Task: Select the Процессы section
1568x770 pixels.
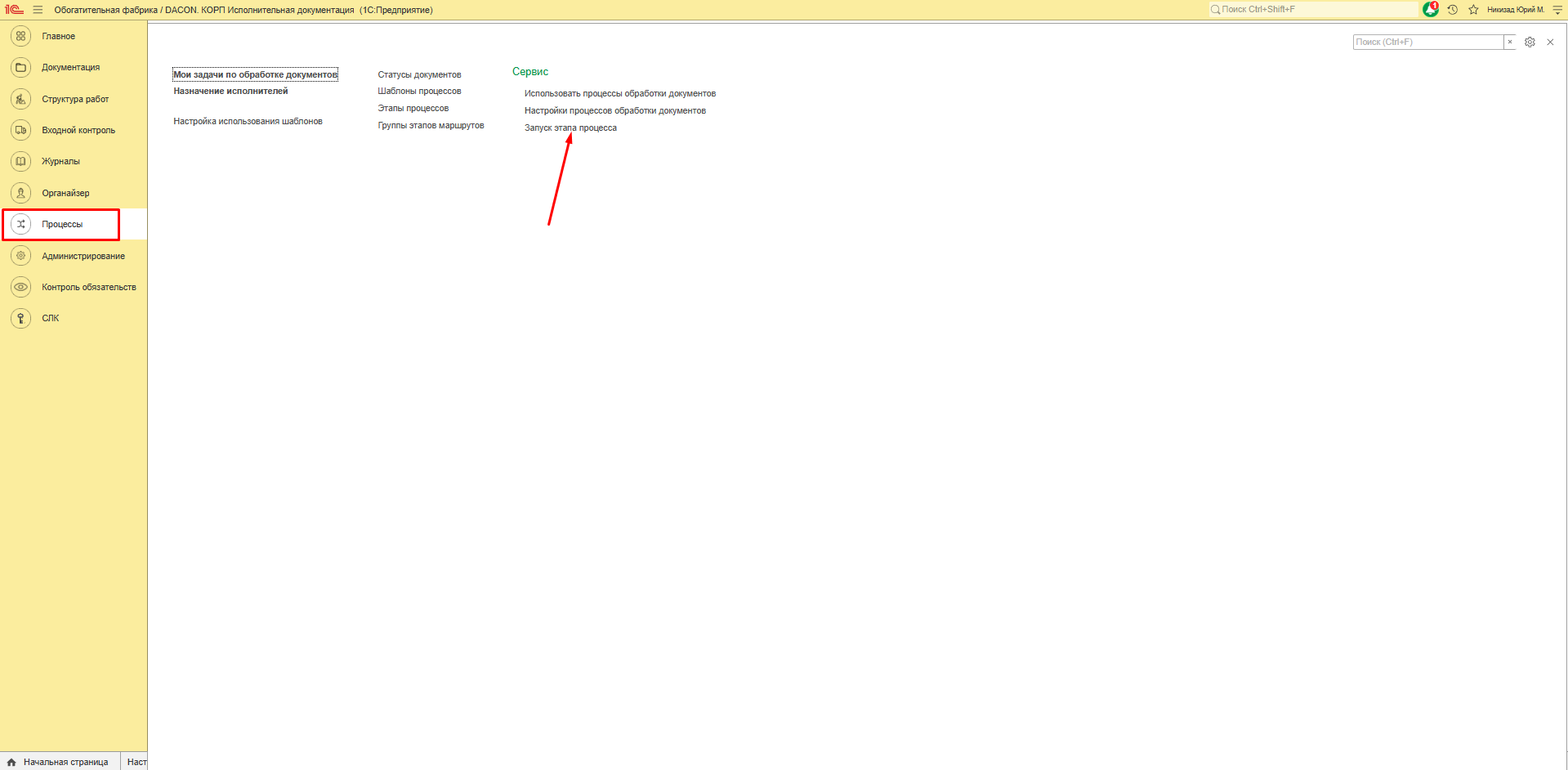Action: click(x=62, y=225)
